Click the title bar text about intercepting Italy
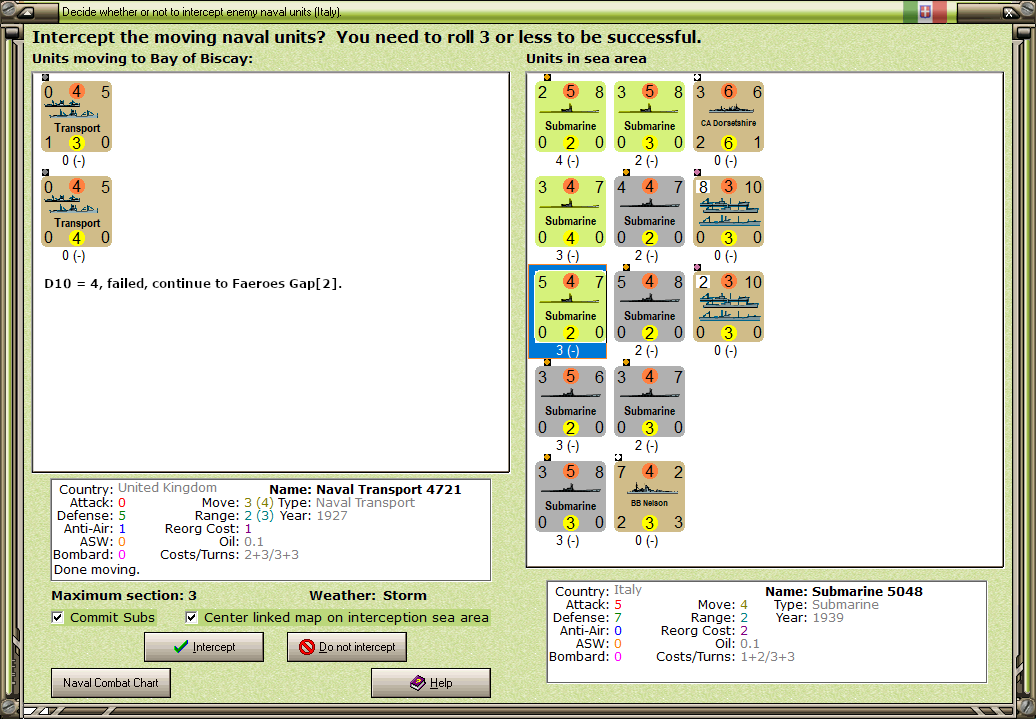This screenshot has height=719, width=1036. [202, 12]
